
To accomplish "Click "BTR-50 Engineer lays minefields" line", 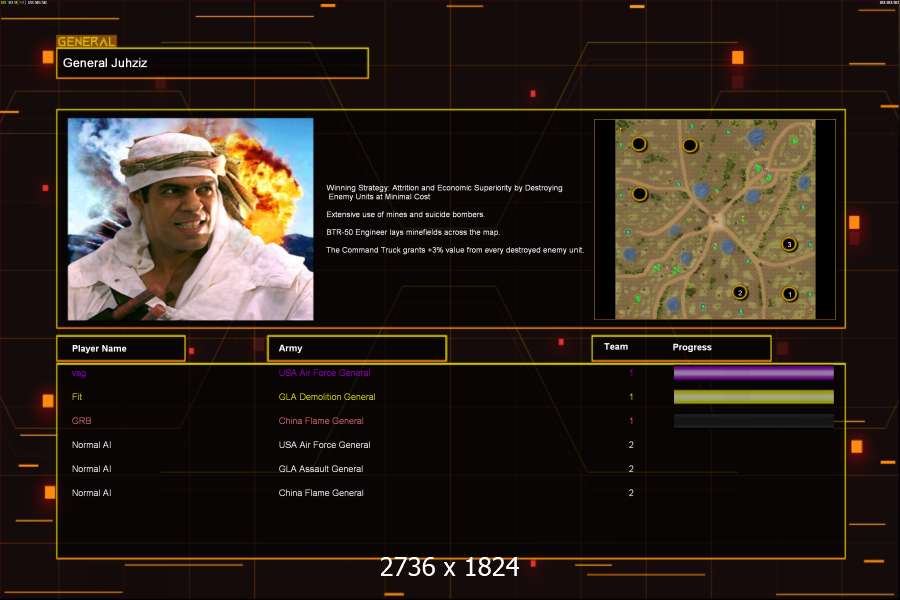I will pyautogui.click(x=413, y=232).
